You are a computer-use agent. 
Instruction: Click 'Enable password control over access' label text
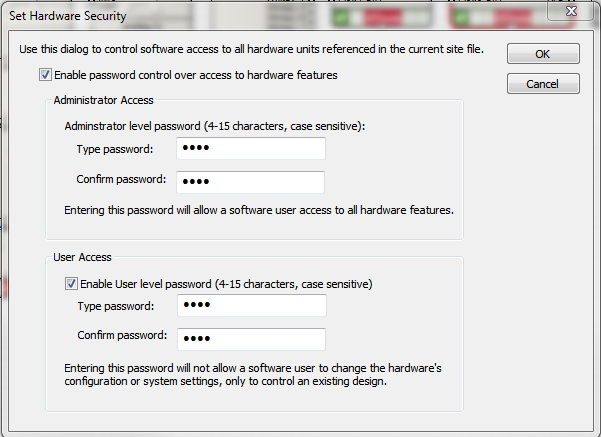196,75
